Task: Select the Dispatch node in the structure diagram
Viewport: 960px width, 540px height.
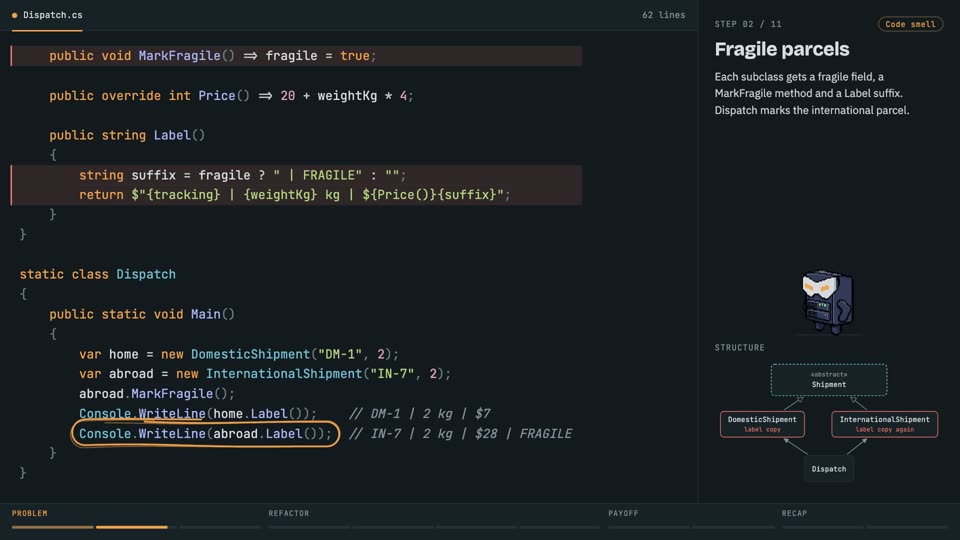Action: [x=828, y=469]
